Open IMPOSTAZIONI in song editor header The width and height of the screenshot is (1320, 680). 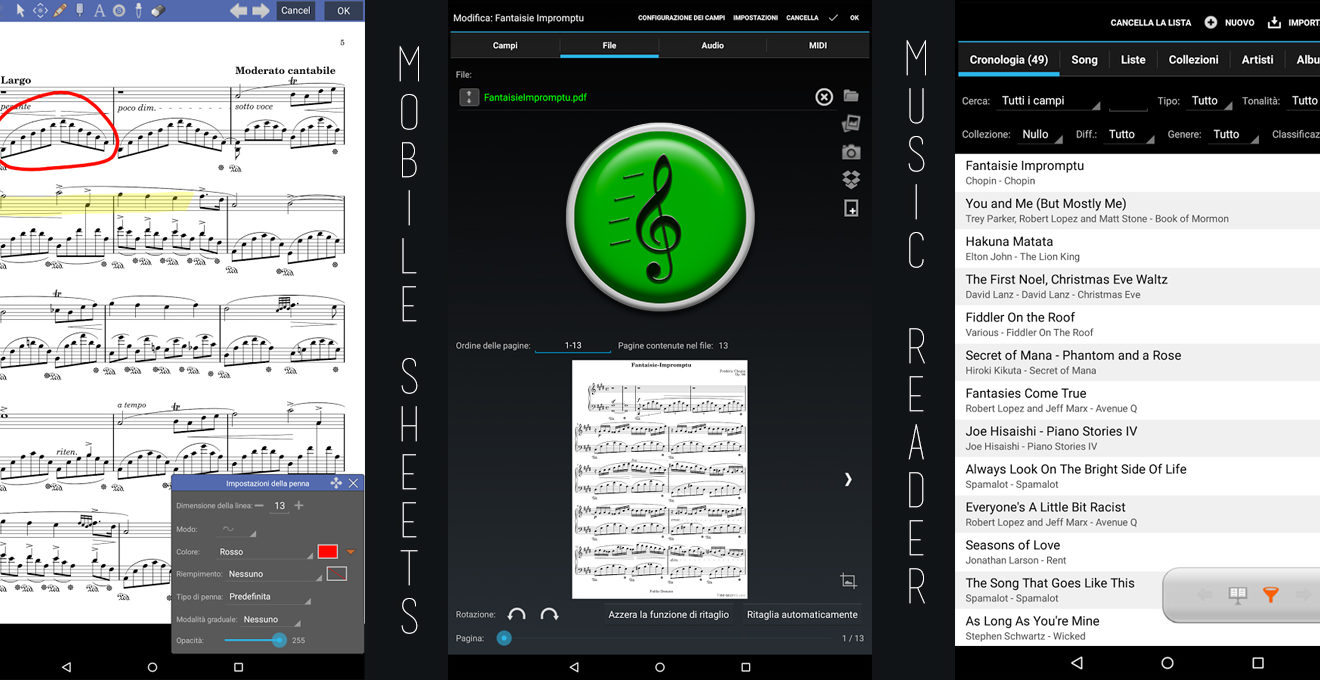755,18
